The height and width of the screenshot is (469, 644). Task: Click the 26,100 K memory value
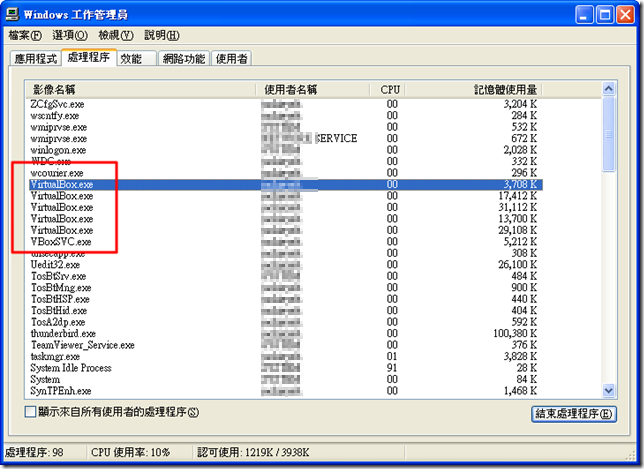[x=518, y=265]
